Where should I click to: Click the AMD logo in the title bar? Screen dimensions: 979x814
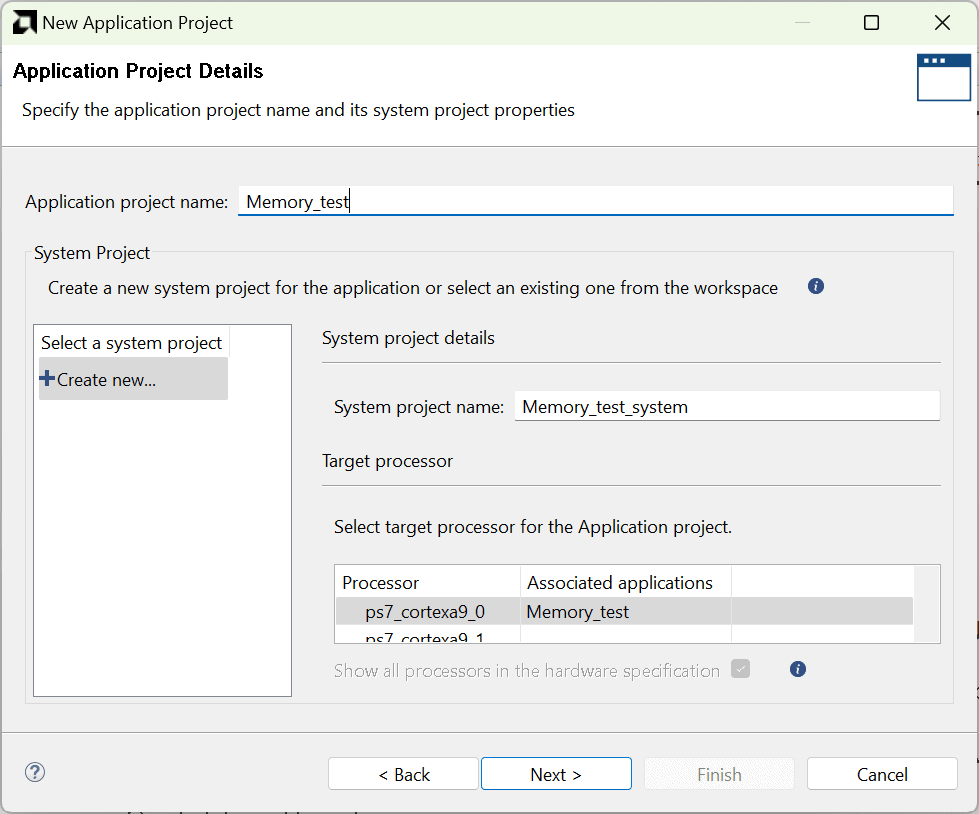[24, 22]
